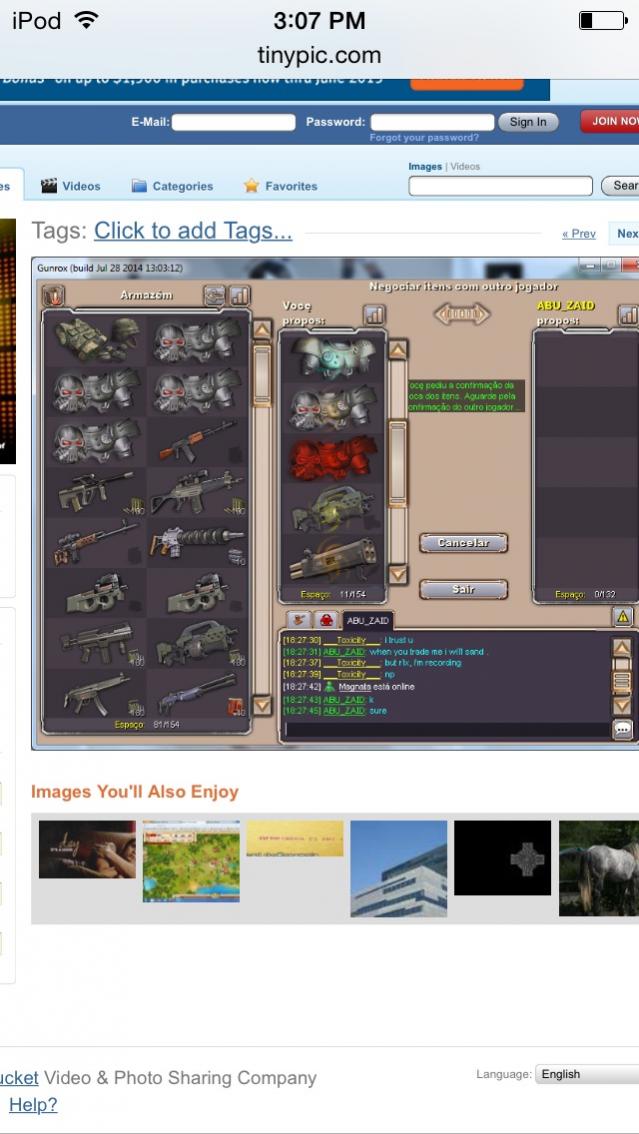Select the ABU_ZAID chat tab
The image size is (639, 1134).
pyautogui.click(x=367, y=621)
